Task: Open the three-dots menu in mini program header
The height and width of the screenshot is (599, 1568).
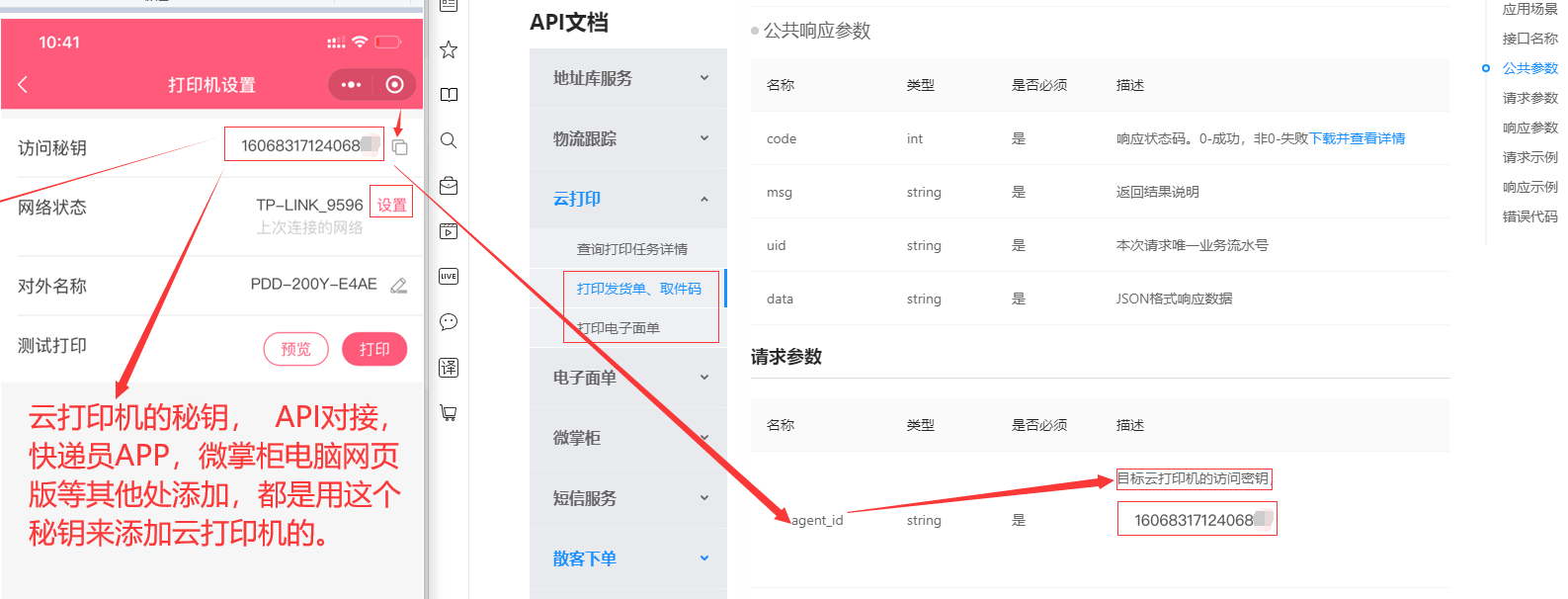Action: pos(351,85)
